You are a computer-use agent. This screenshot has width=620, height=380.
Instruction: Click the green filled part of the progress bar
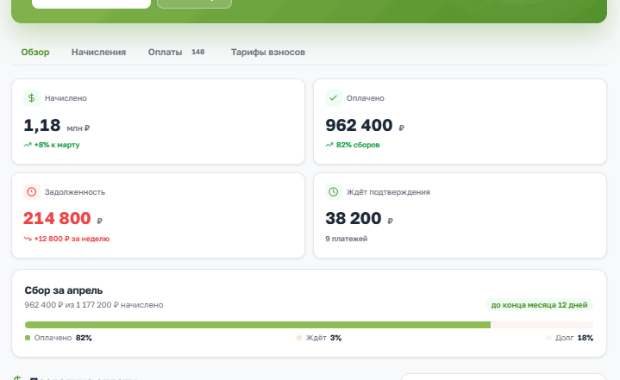[258, 325]
